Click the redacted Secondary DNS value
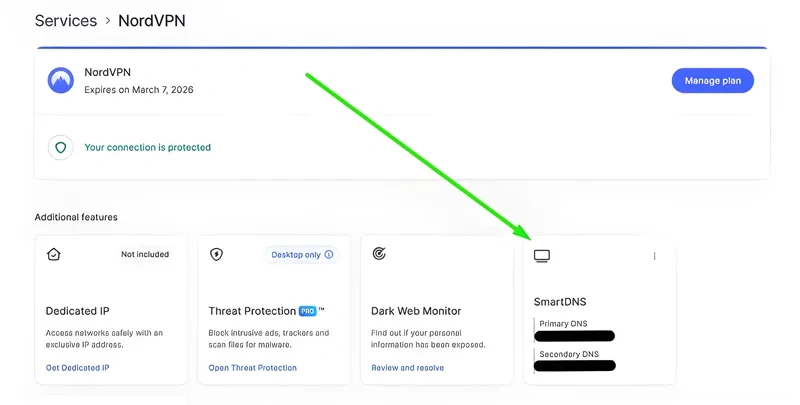The image size is (800, 405). [x=575, y=366]
